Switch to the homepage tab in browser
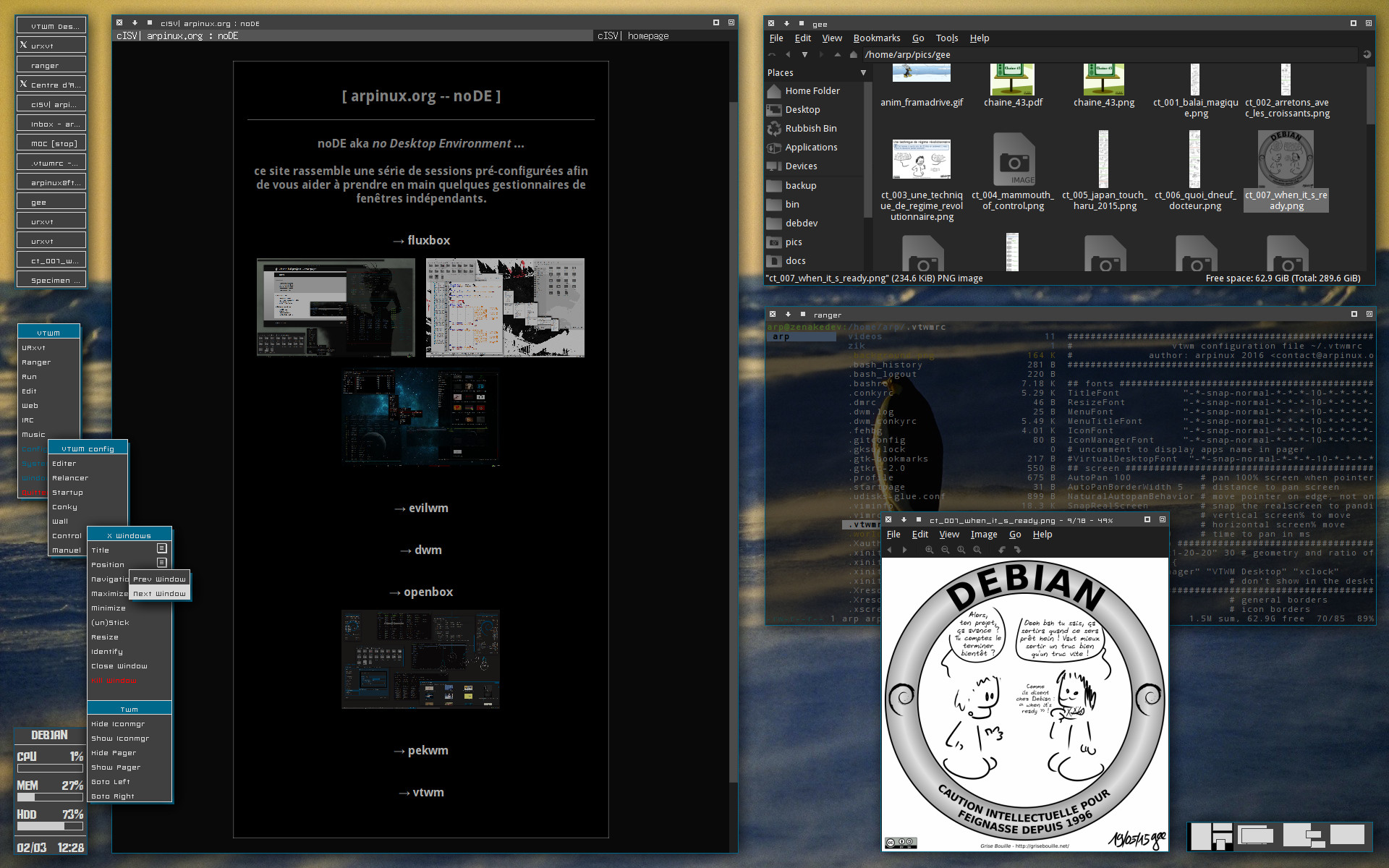The height and width of the screenshot is (868, 1389). click(660, 35)
